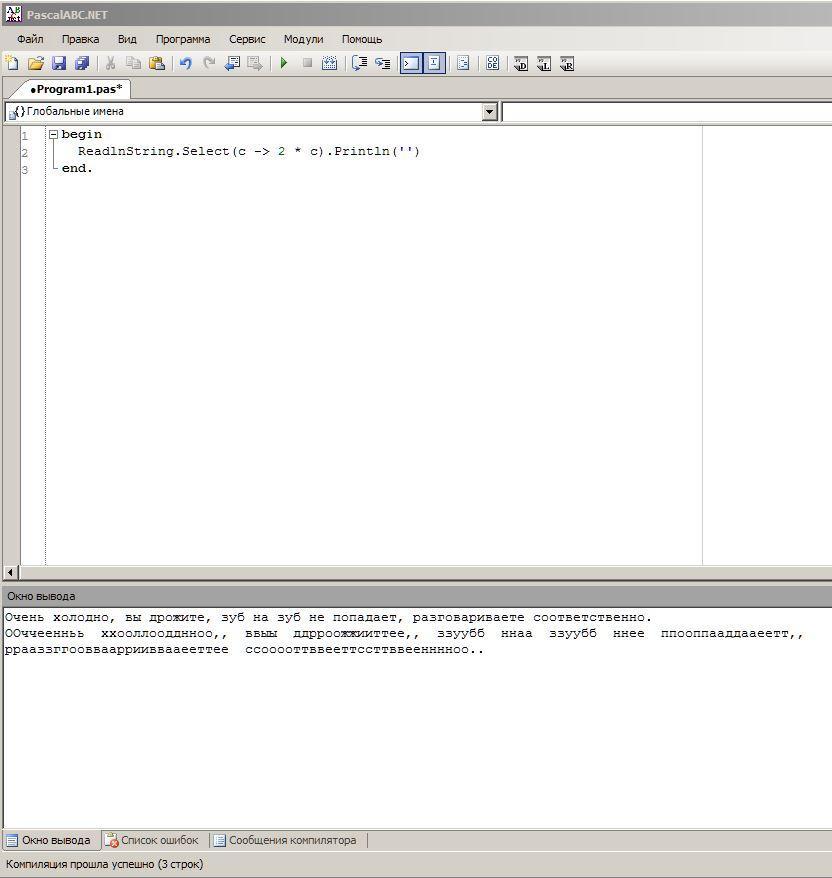Switch to the Сообщения компилятора tab
Screen dimensions: 832x878
click(291, 840)
